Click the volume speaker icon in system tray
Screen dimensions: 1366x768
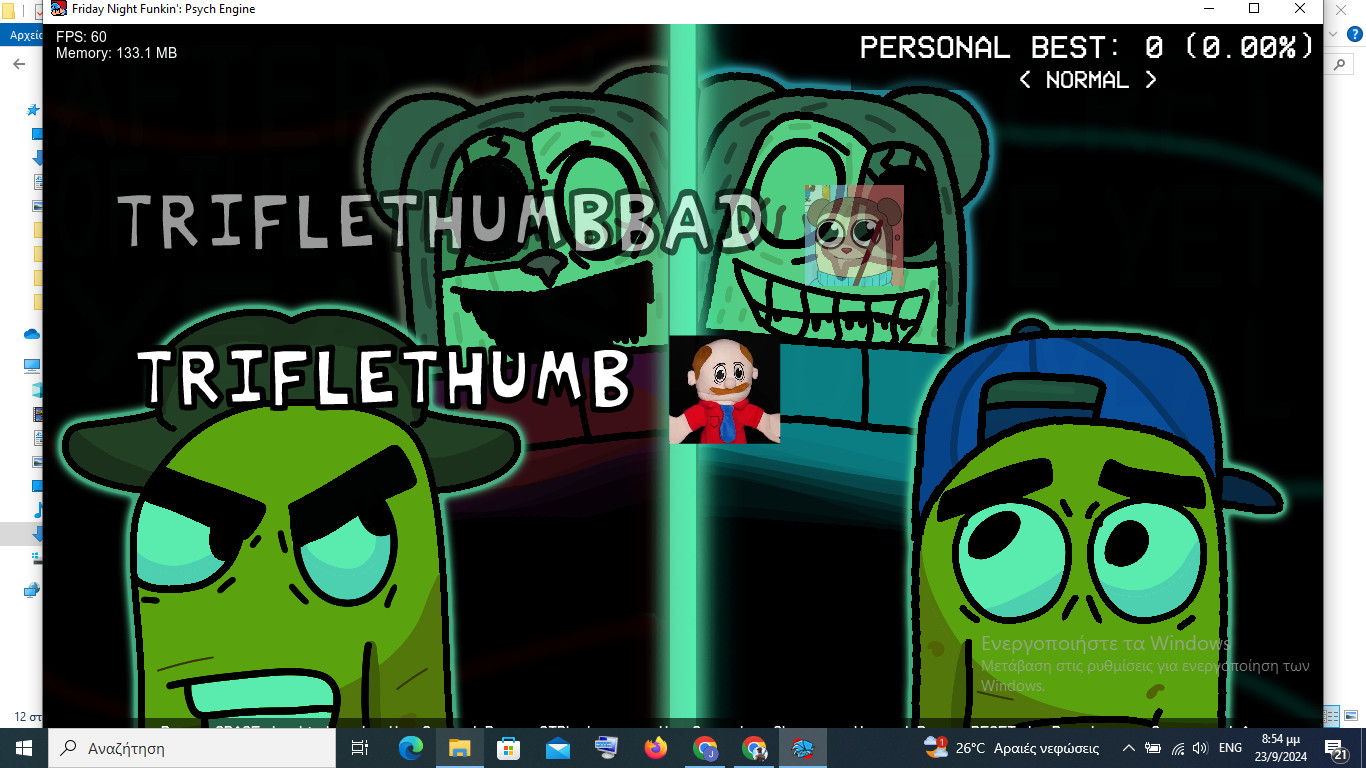(x=1200, y=748)
